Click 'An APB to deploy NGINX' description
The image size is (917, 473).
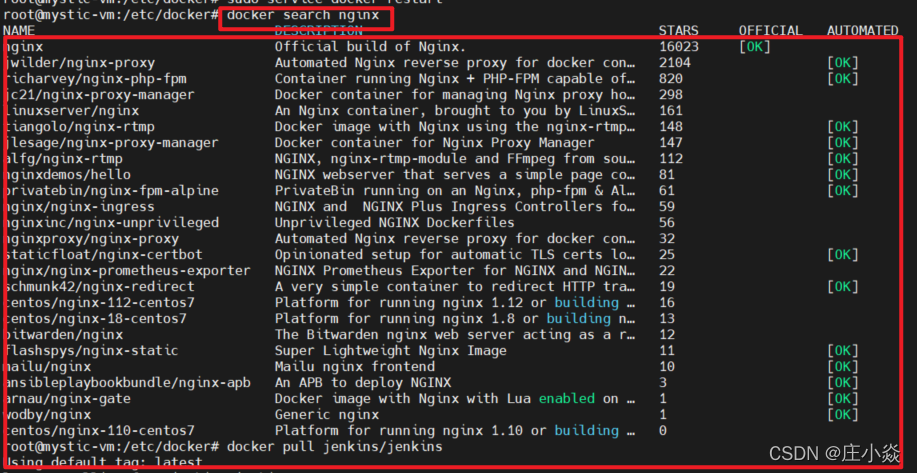click(363, 382)
